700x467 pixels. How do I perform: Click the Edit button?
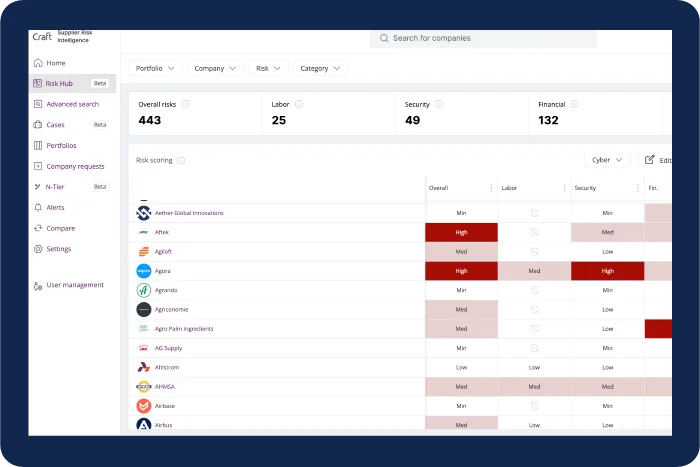(657, 160)
